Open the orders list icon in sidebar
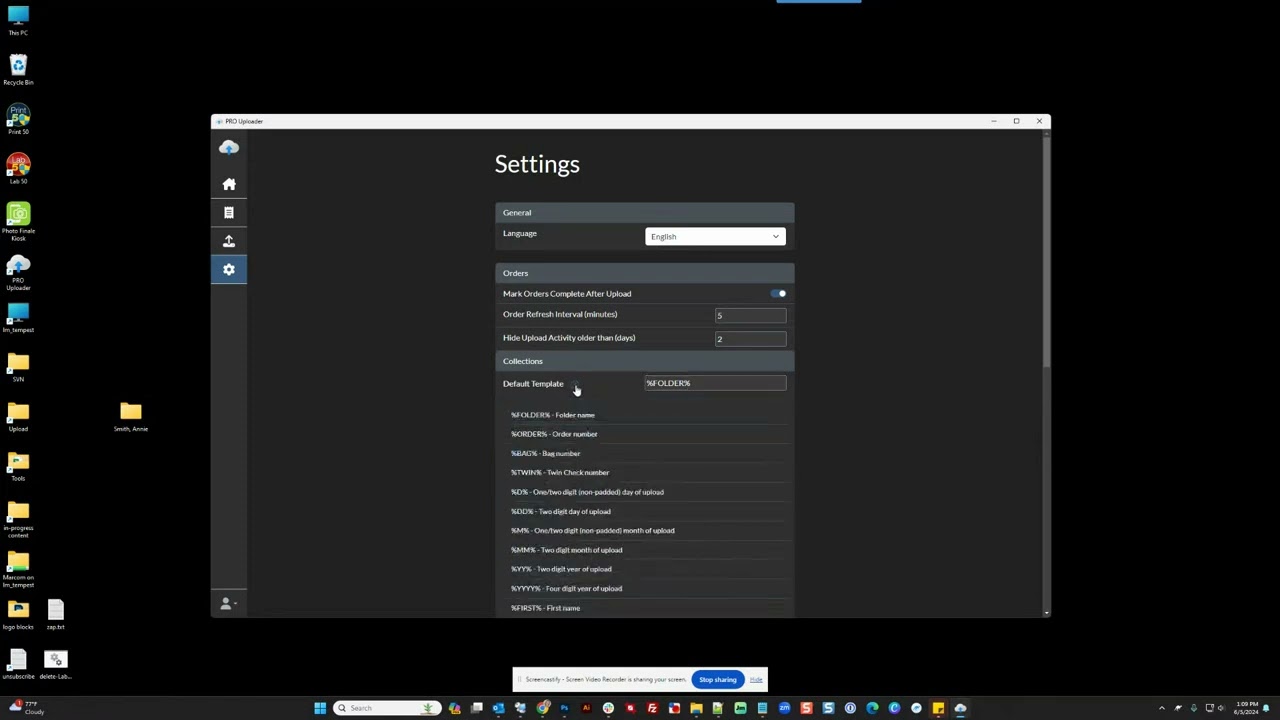 [229, 212]
